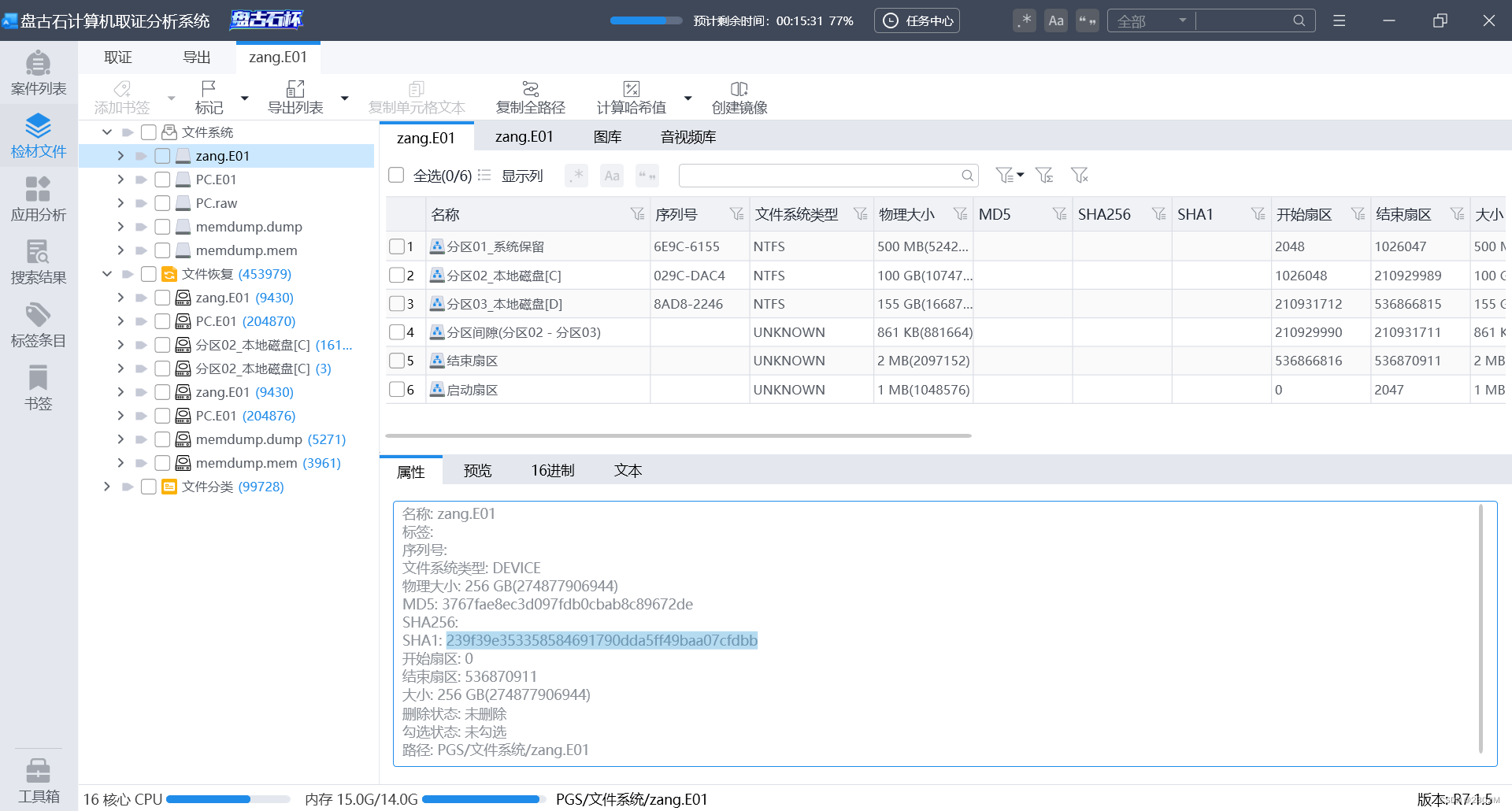Viewport: 1512px width, 811px height.
Task: Click the clear filter funnel icon
Action: [x=1080, y=175]
